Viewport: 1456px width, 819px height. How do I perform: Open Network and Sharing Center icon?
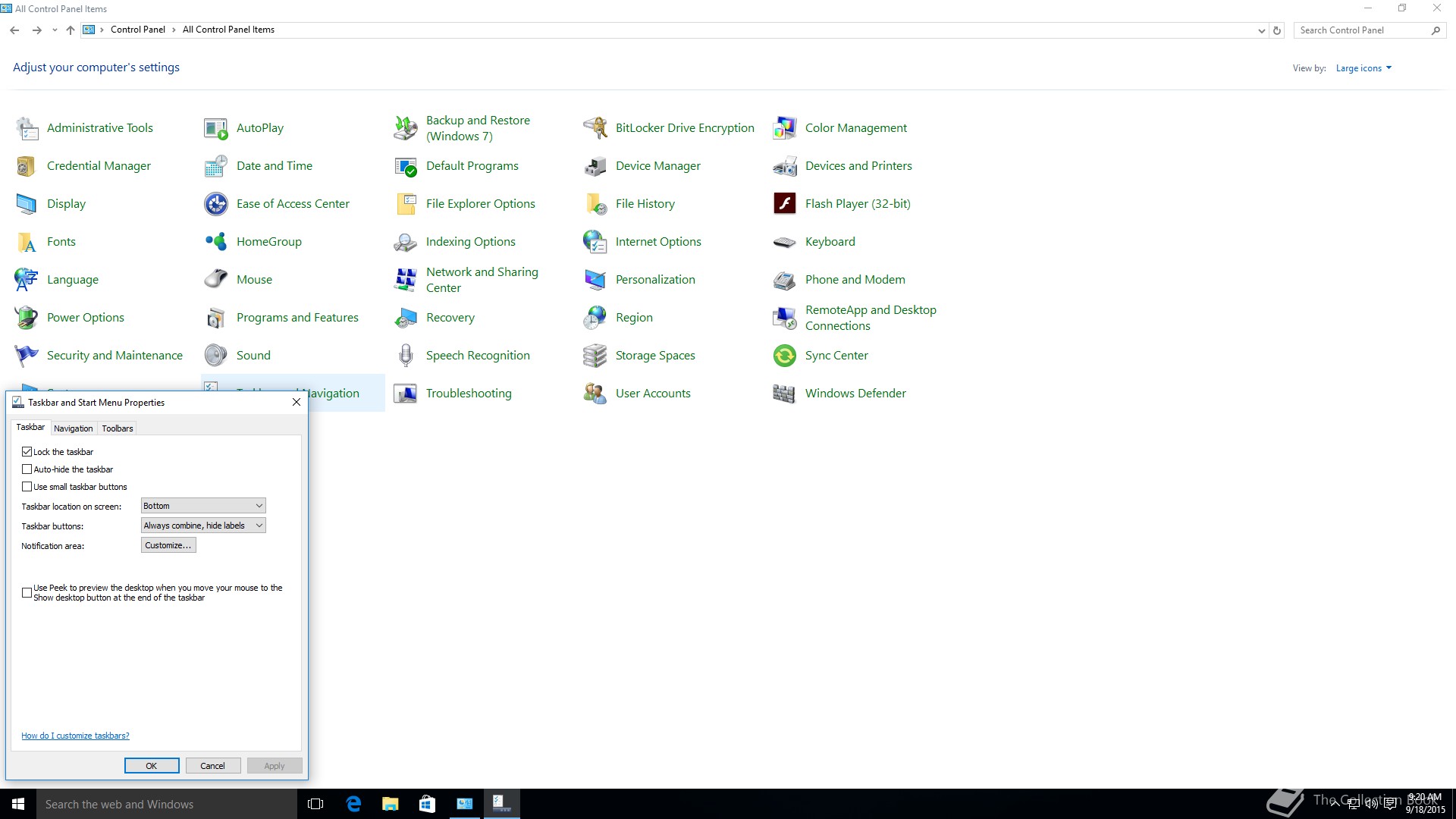(406, 280)
